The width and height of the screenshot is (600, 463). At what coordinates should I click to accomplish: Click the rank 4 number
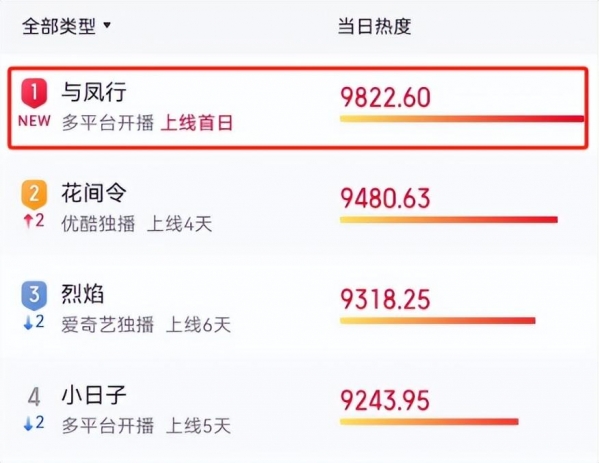[x=34, y=397]
